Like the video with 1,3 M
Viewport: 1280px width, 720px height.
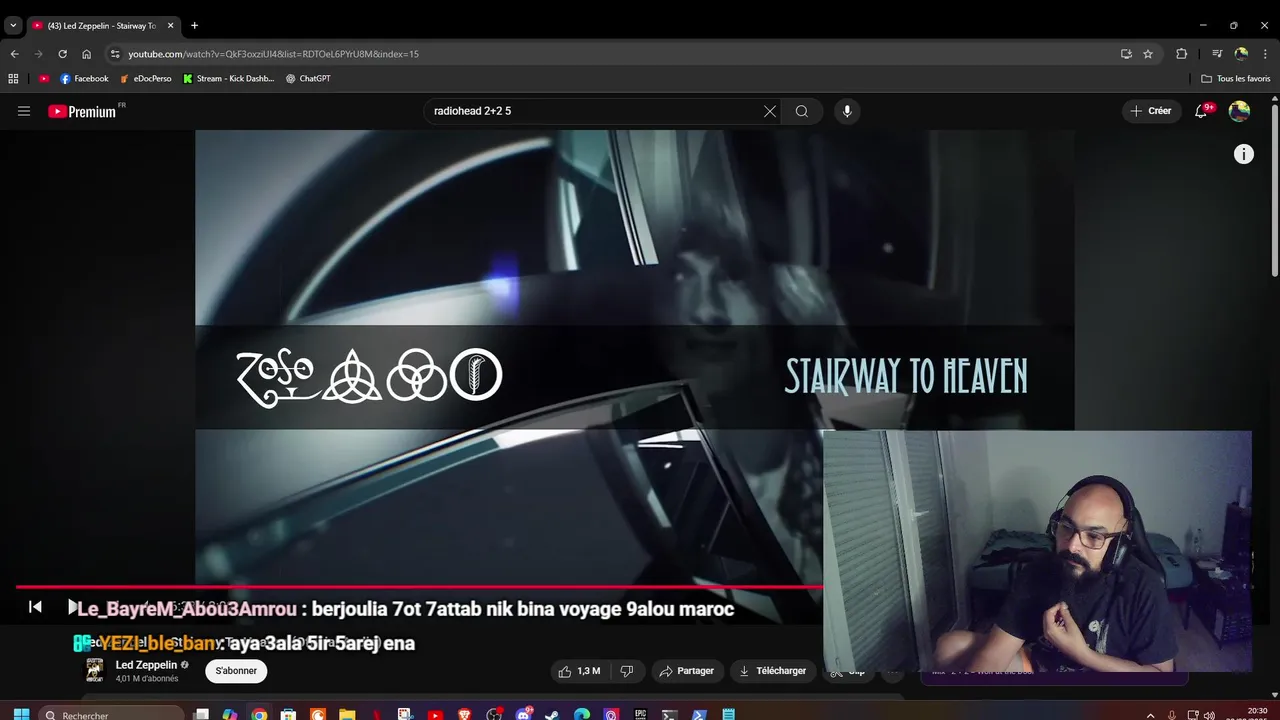click(580, 671)
